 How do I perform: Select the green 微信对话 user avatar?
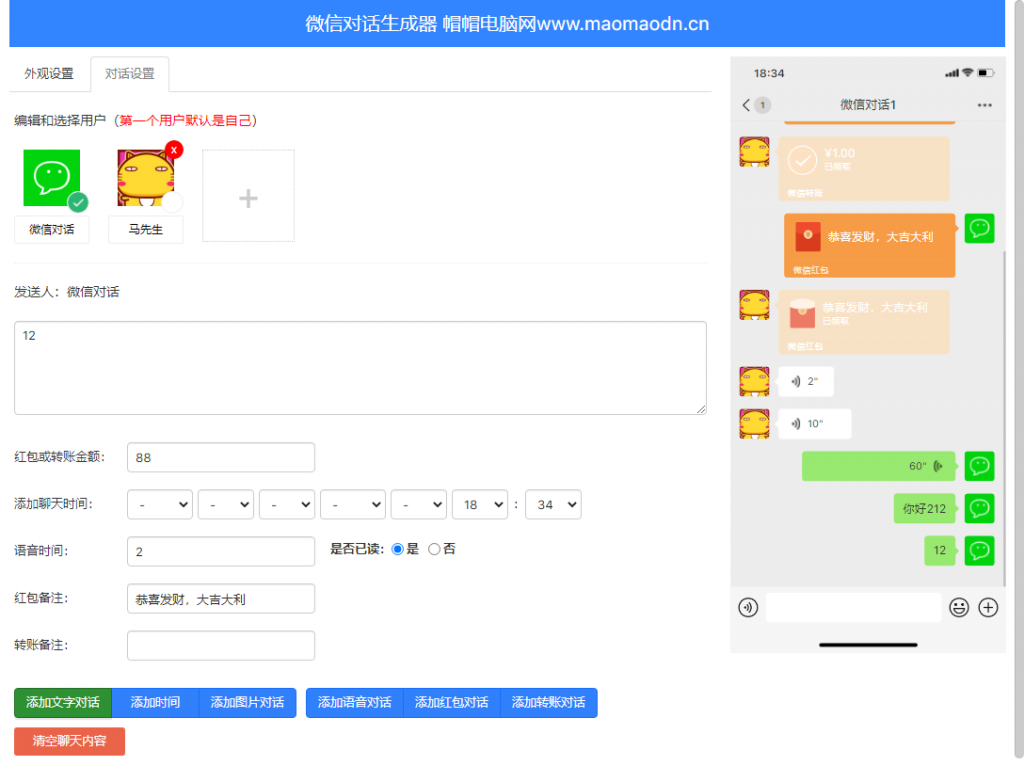pos(51,178)
